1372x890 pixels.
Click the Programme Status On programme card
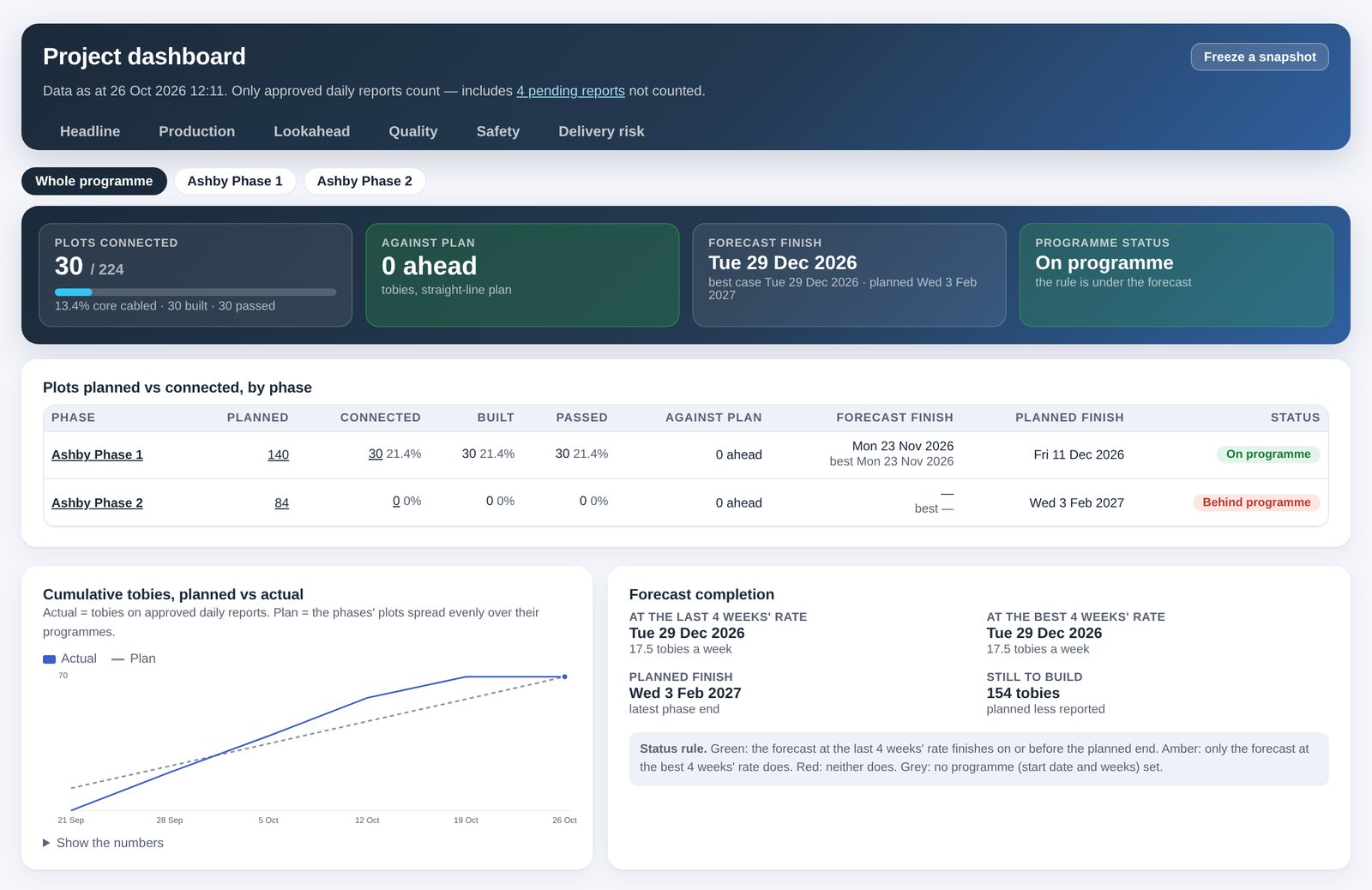point(1176,275)
